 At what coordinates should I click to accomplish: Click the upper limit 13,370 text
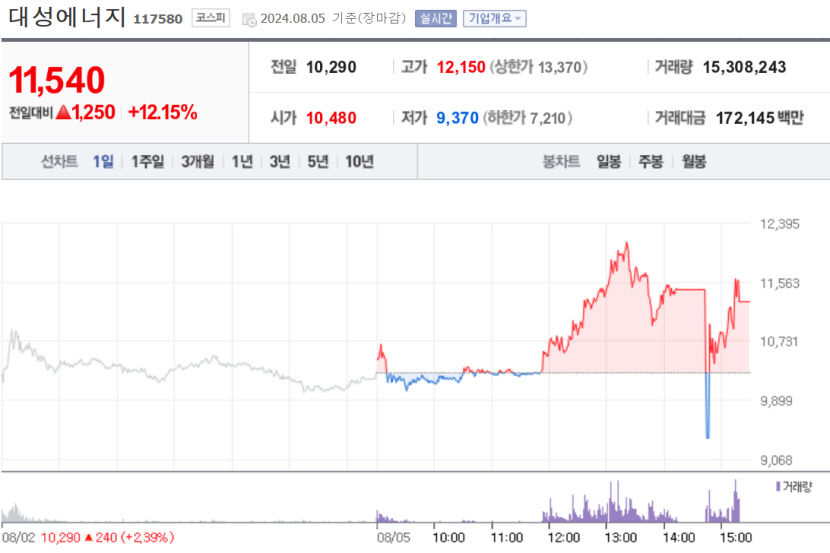coord(538,67)
